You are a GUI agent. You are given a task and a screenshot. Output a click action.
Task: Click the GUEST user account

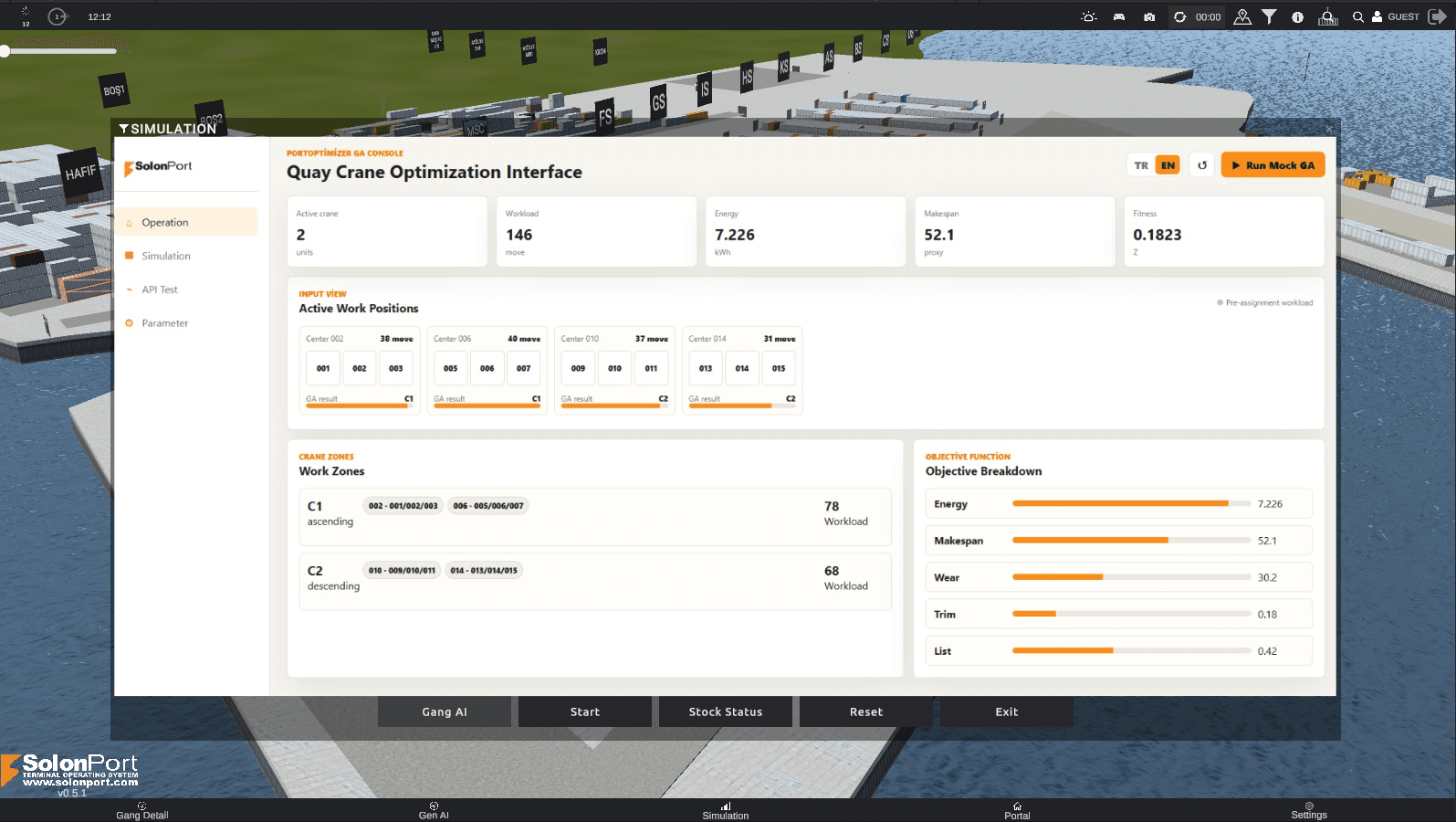pyautogui.click(x=1396, y=16)
